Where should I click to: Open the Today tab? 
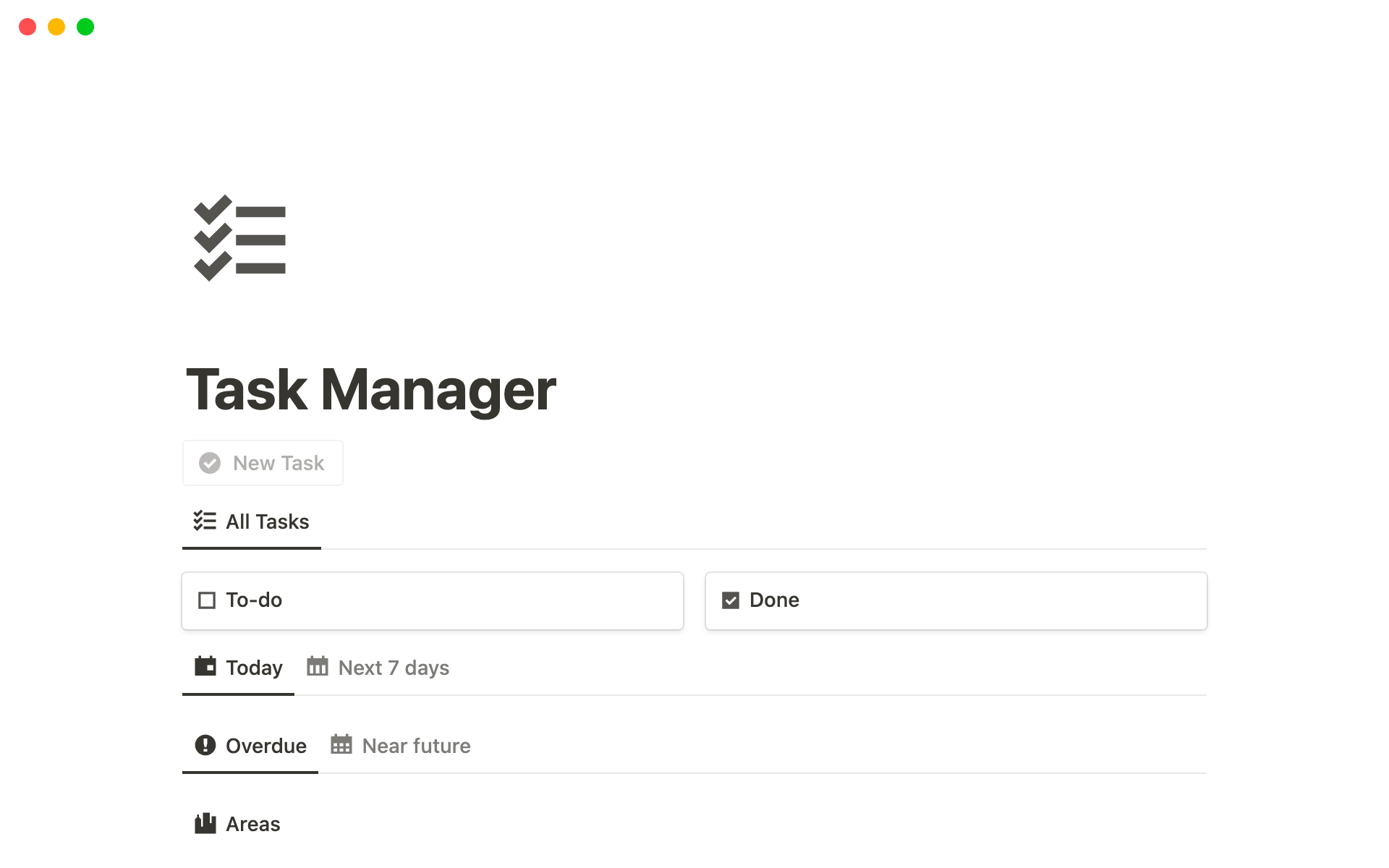[x=254, y=668]
